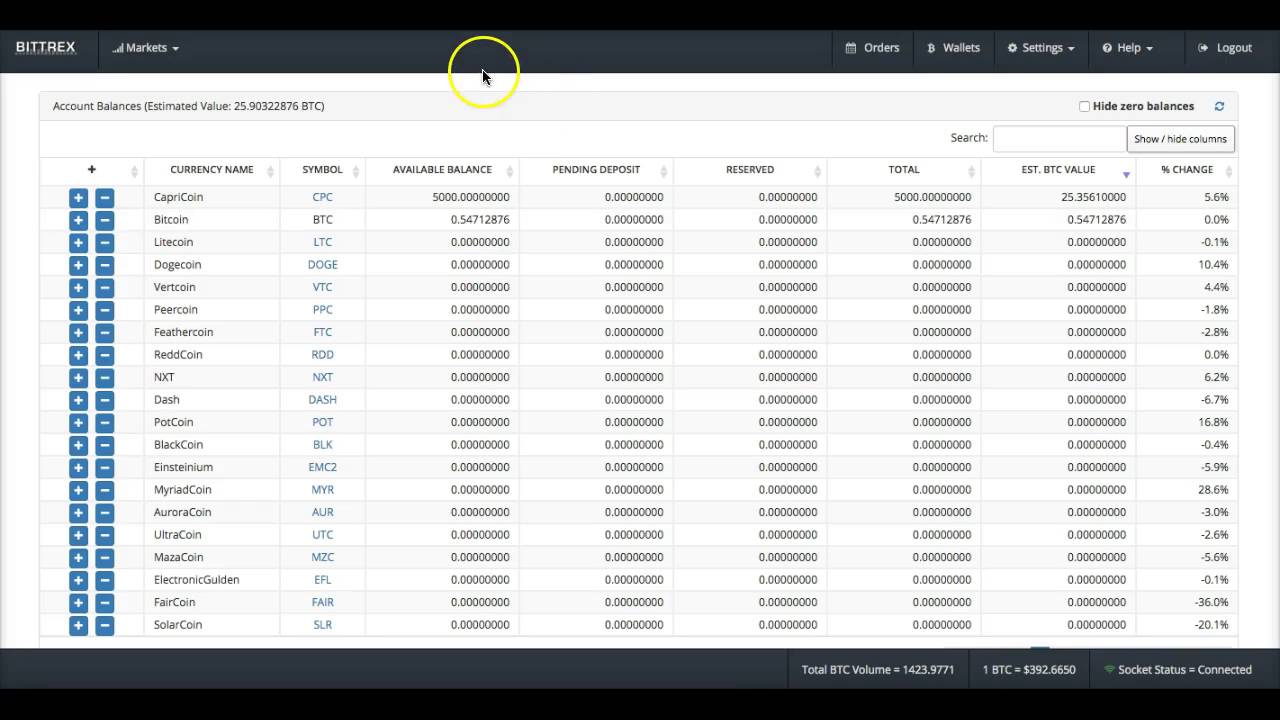Sort by % Change column
Screen dimensions: 1280x720
(1187, 170)
